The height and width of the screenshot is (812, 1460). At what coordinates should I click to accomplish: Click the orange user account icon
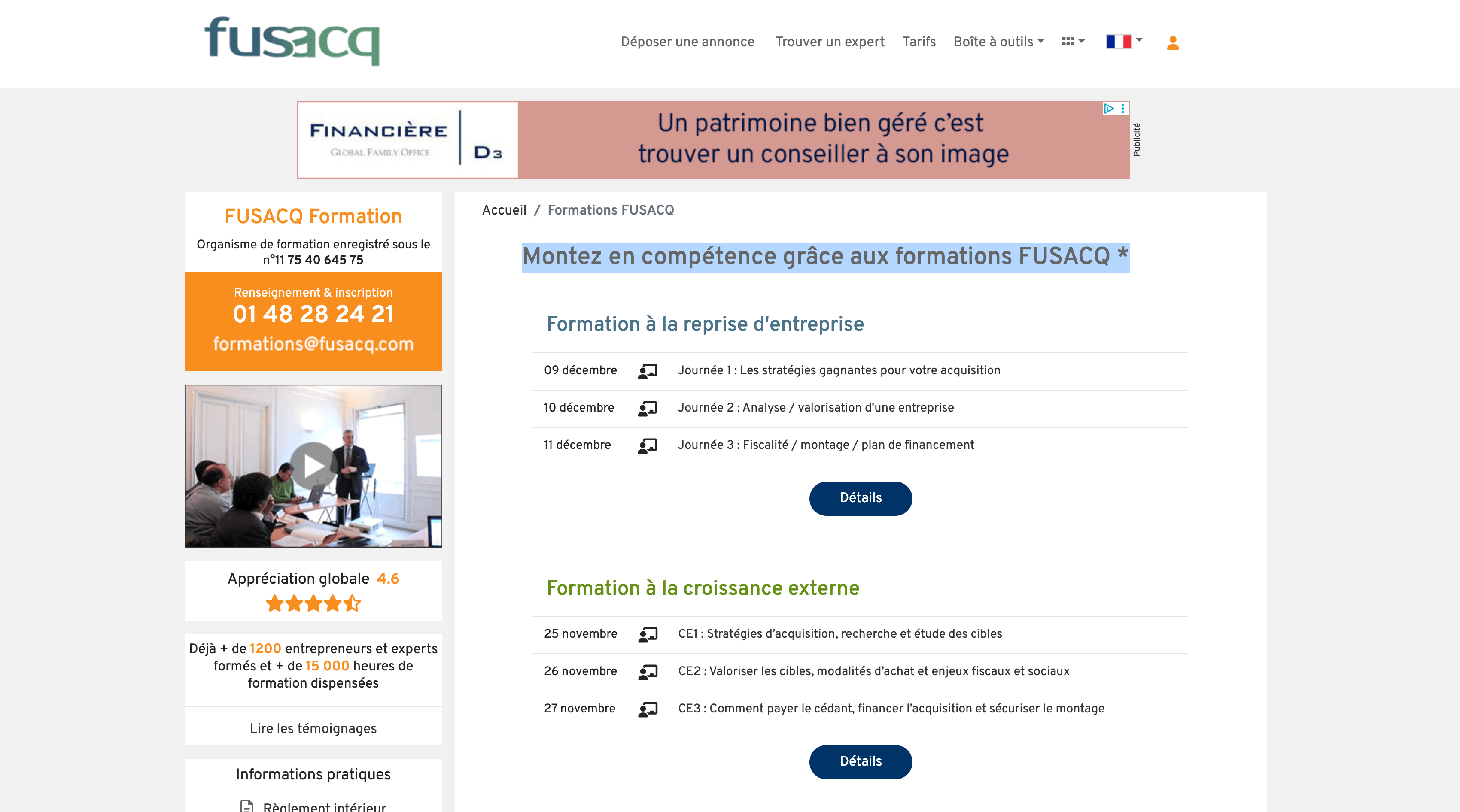(x=1173, y=42)
